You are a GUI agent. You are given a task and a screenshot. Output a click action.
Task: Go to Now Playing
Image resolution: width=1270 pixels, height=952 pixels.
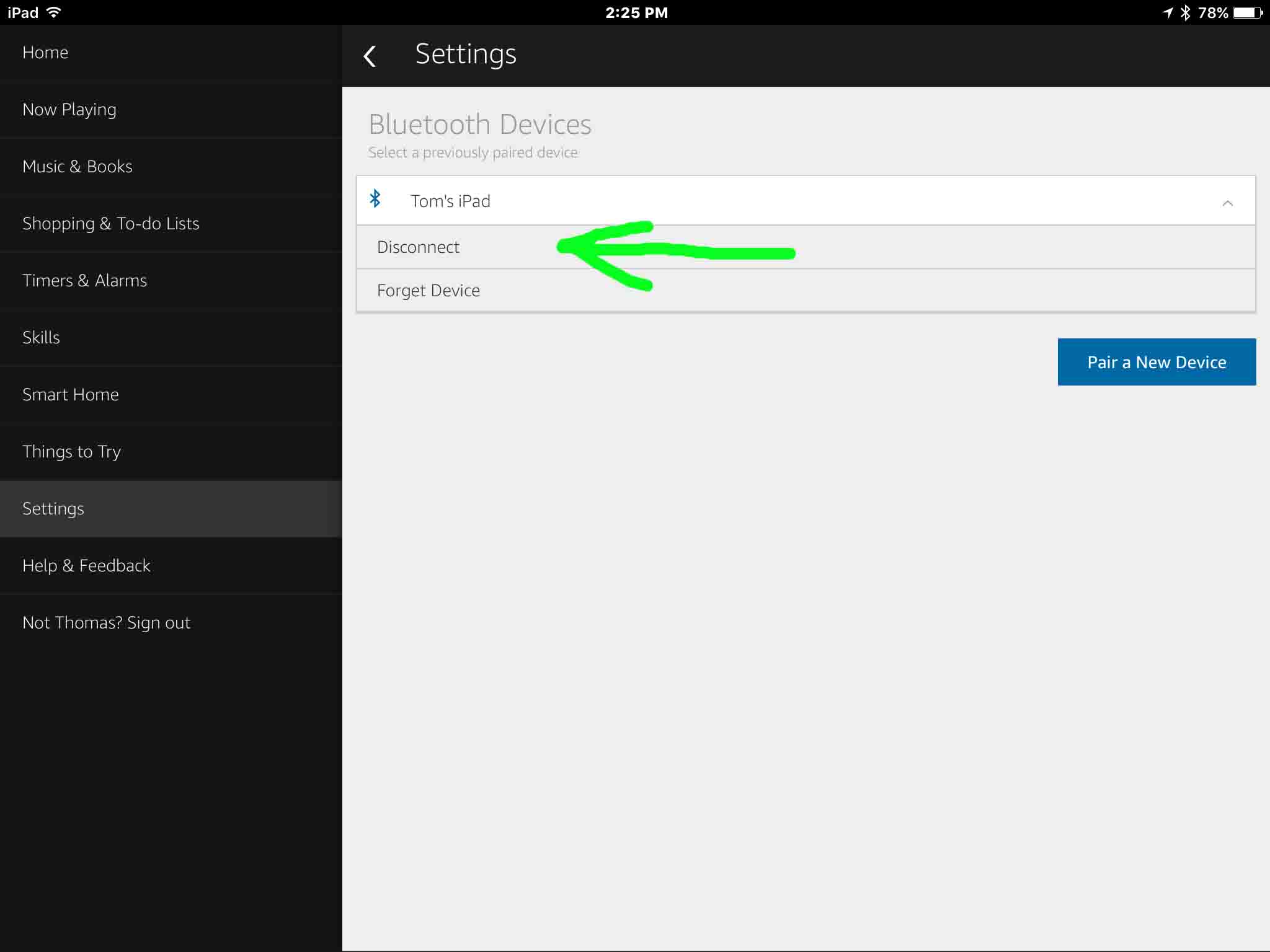pyautogui.click(x=69, y=109)
